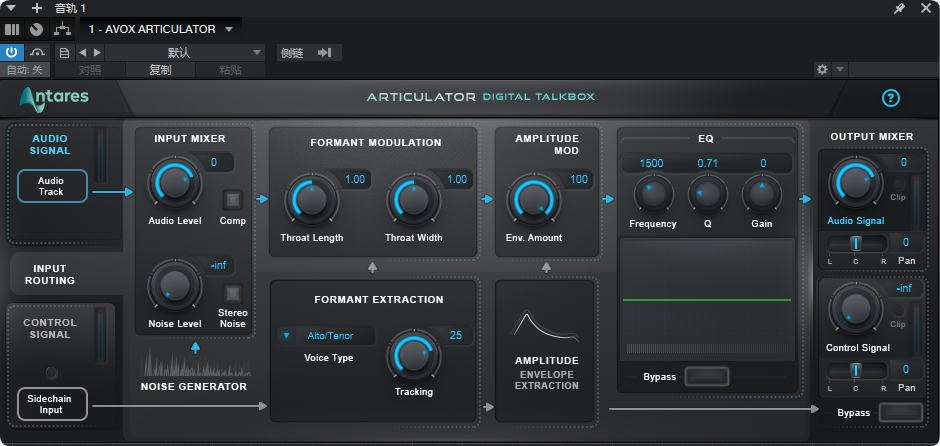Click the INPUT ROUTING tab

click(50, 275)
